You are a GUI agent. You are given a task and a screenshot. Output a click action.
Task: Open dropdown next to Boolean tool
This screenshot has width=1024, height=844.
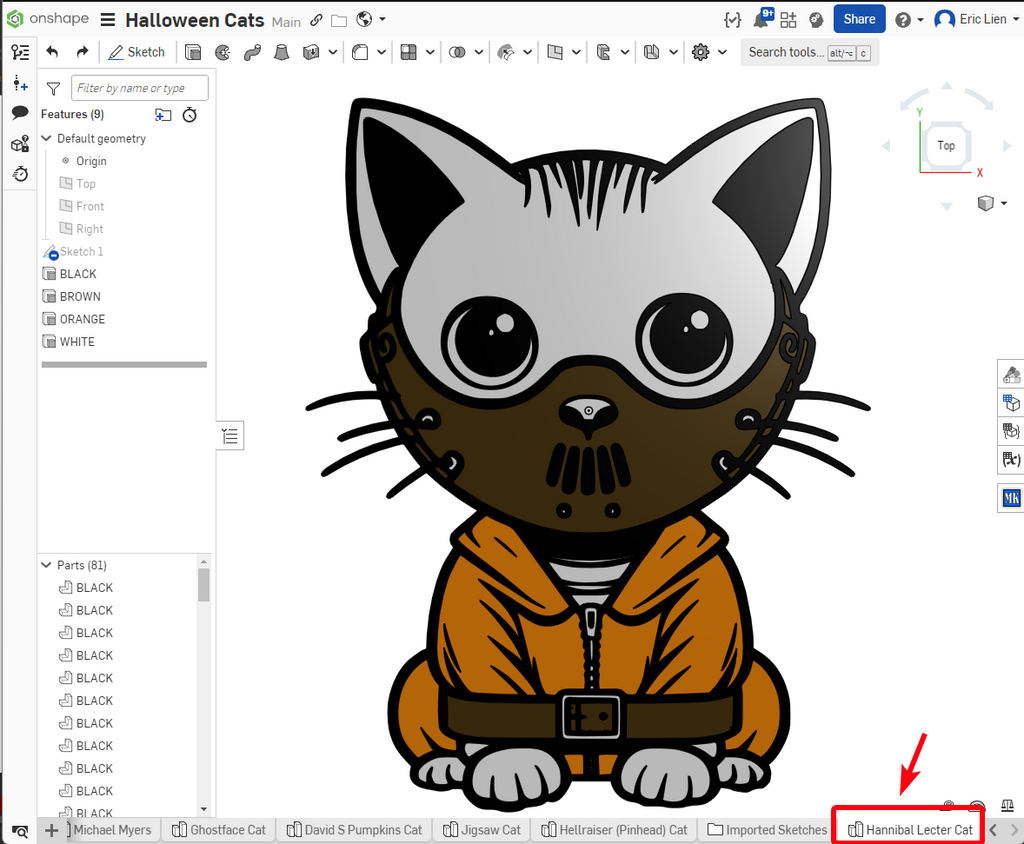pyautogui.click(x=479, y=52)
